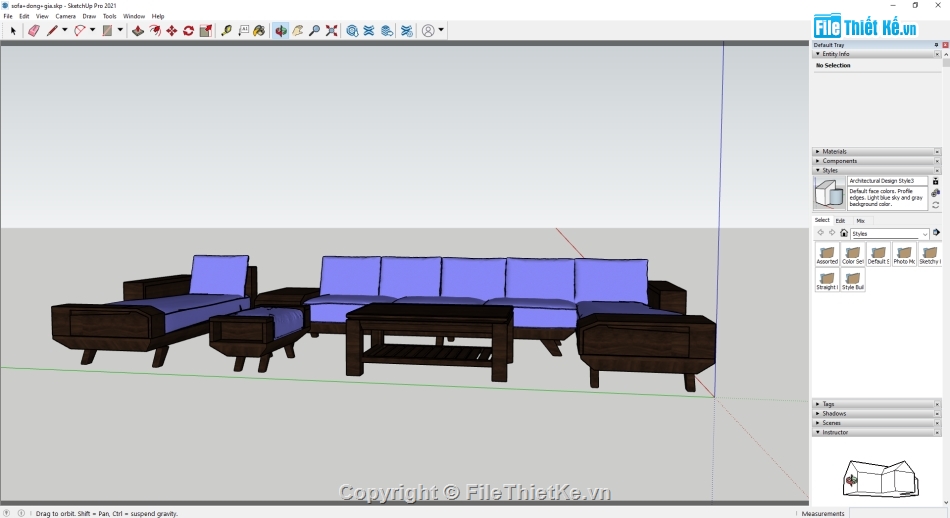
Task: Activate the Line pencil tool
Action: 52,30
